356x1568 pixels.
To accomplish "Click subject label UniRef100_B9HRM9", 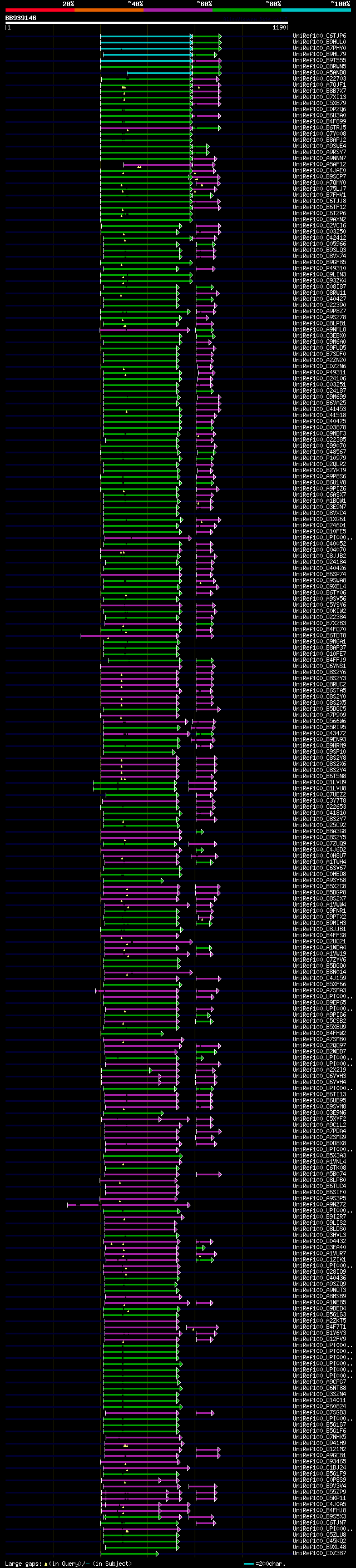I will pos(319,746).
